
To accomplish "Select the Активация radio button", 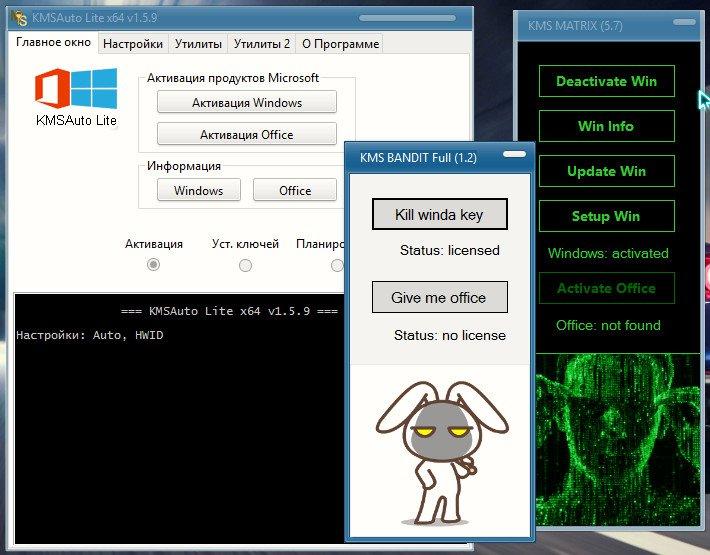I will [x=153, y=265].
